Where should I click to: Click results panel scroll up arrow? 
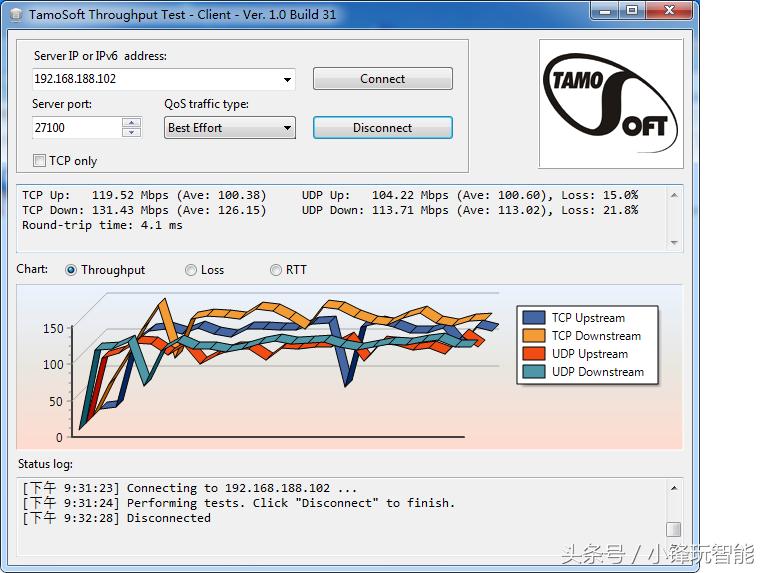674,195
